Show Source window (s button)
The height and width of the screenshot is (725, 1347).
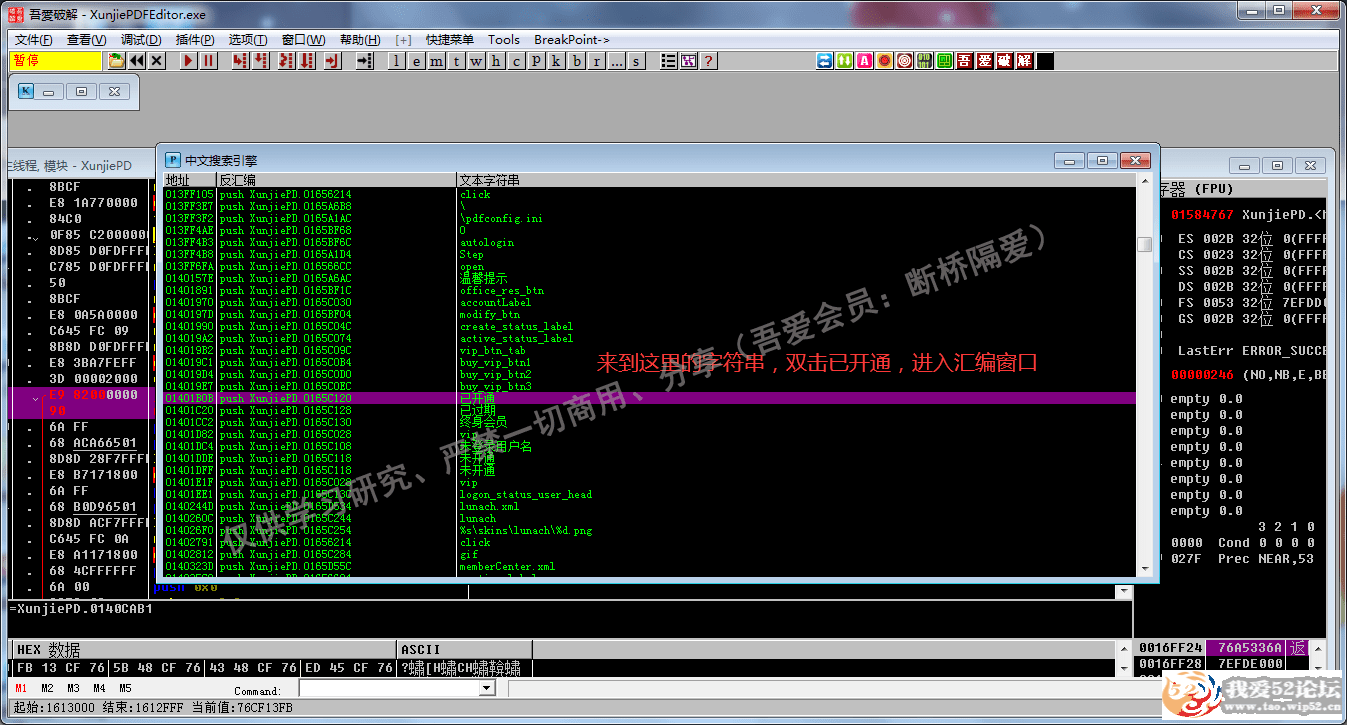(637, 61)
